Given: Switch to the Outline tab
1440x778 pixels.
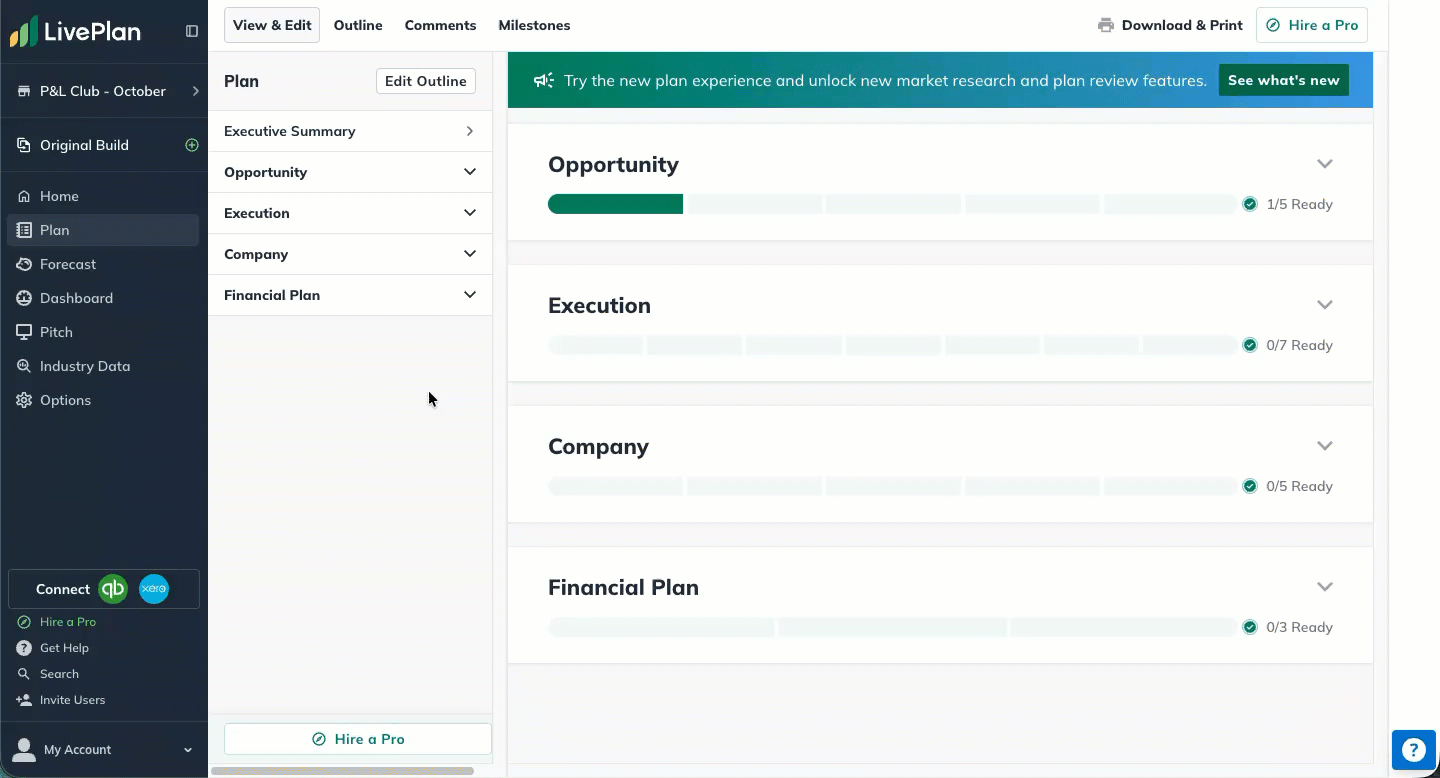Looking at the screenshot, I should click(x=358, y=25).
